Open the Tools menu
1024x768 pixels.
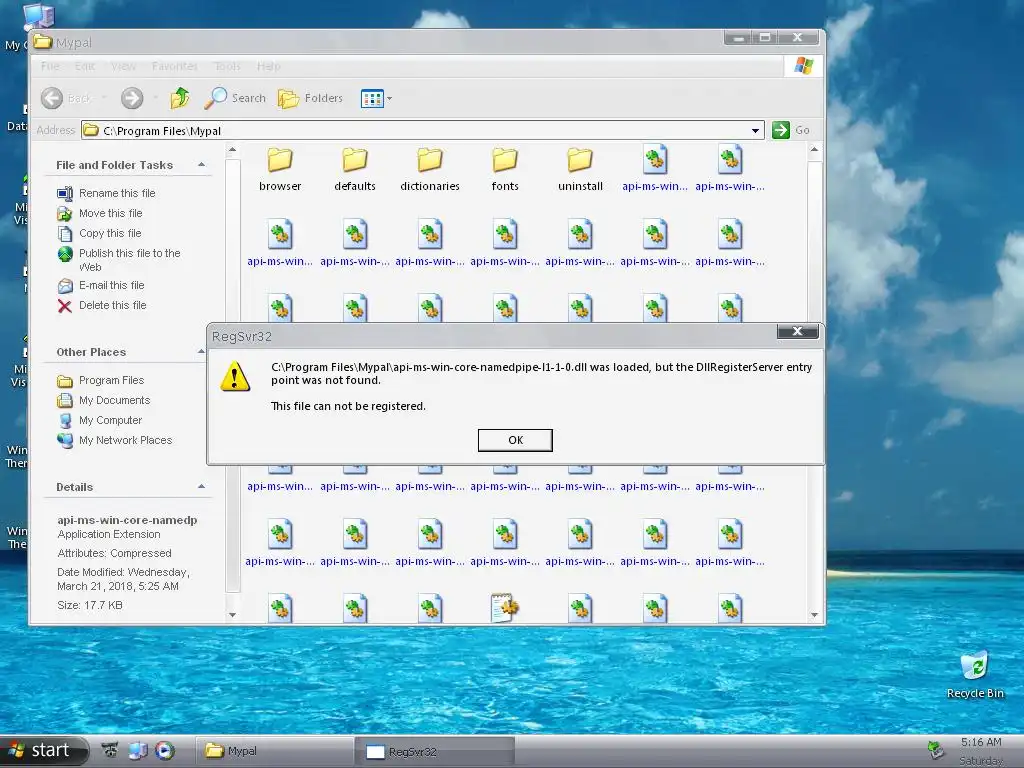(227, 66)
